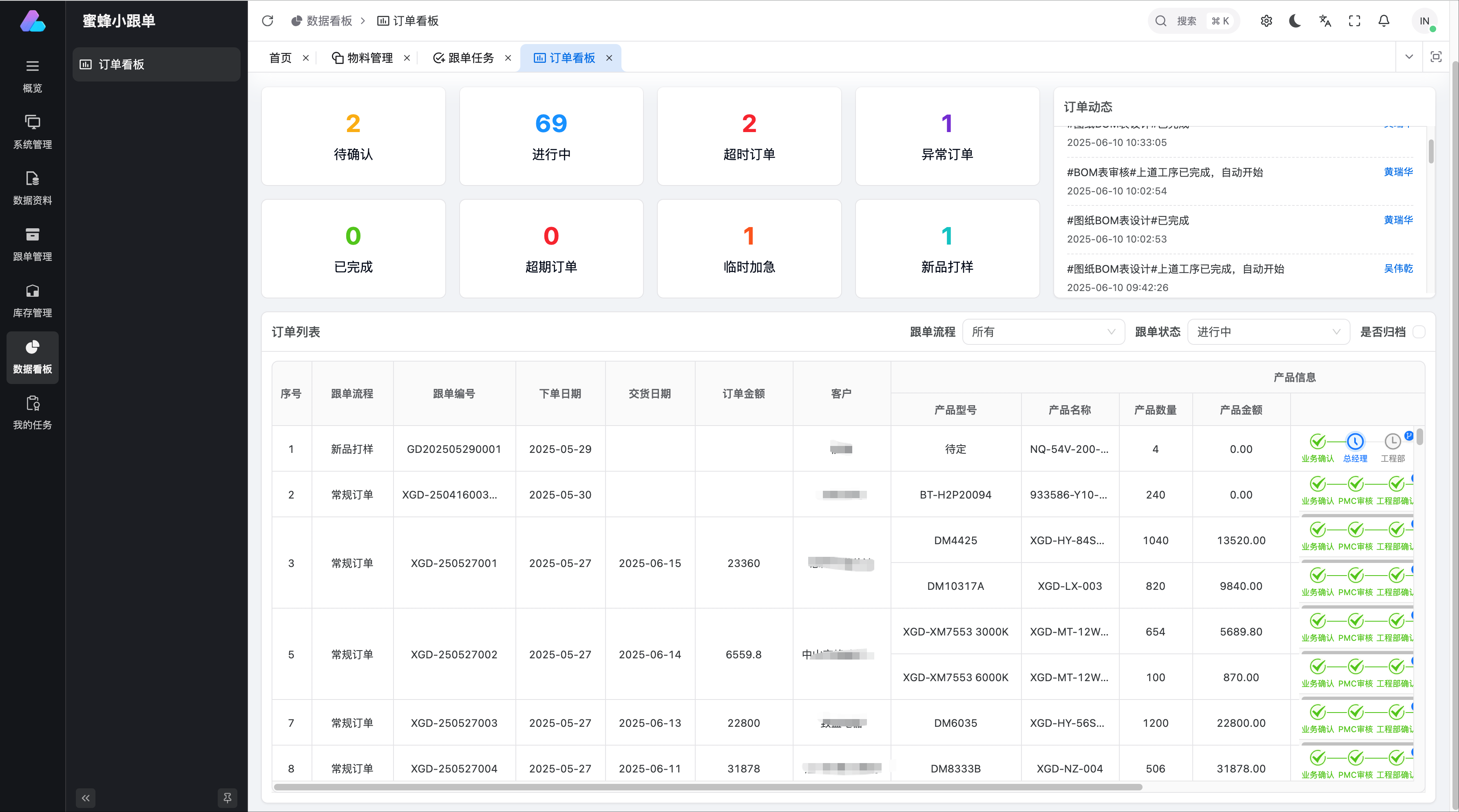Open settings with the gear icon

1267,20
